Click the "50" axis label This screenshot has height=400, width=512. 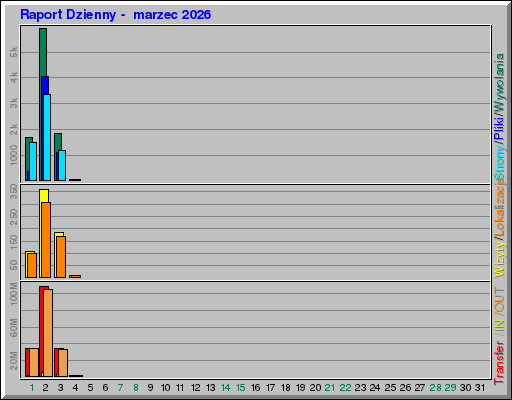[14, 265]
